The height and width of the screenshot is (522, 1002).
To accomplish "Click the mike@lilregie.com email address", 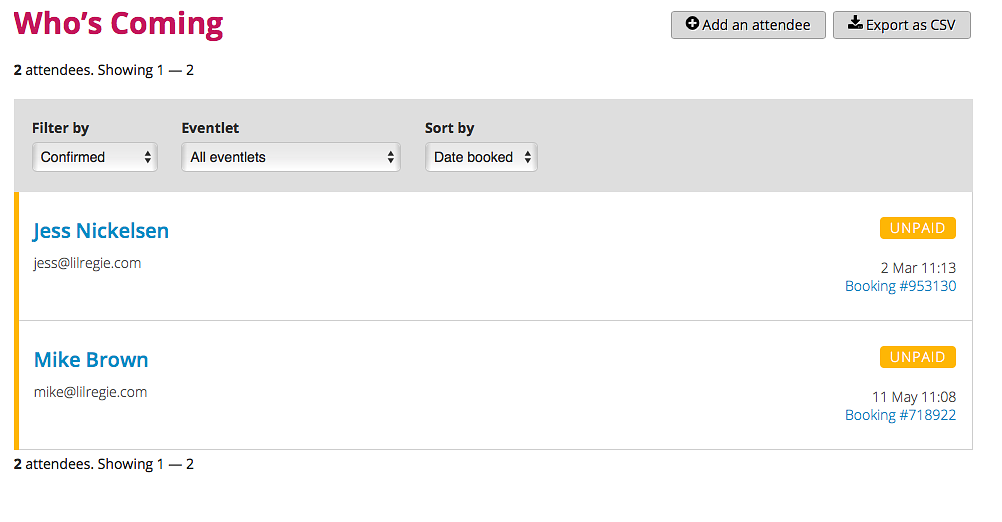I will tap(90, 392).
